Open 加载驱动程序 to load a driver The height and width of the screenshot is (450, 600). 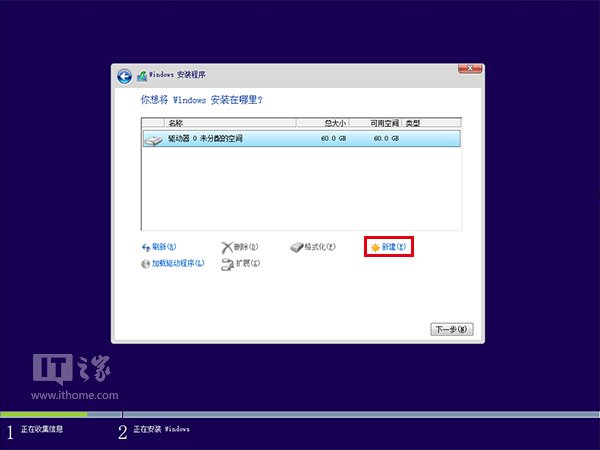(178, 263)
